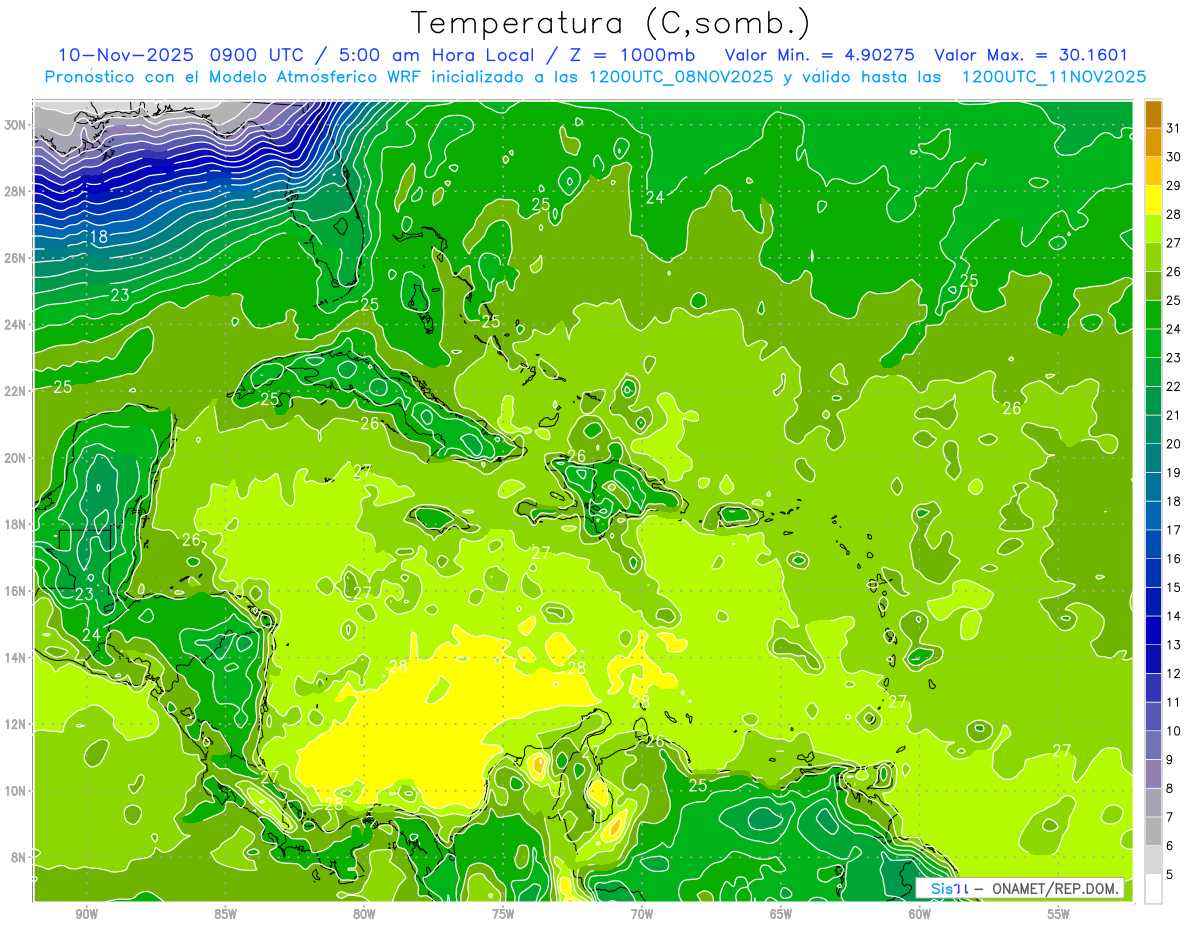1200x927 pixels.
Task: Click the "60W" longitude label
Action: pos(920,914)
